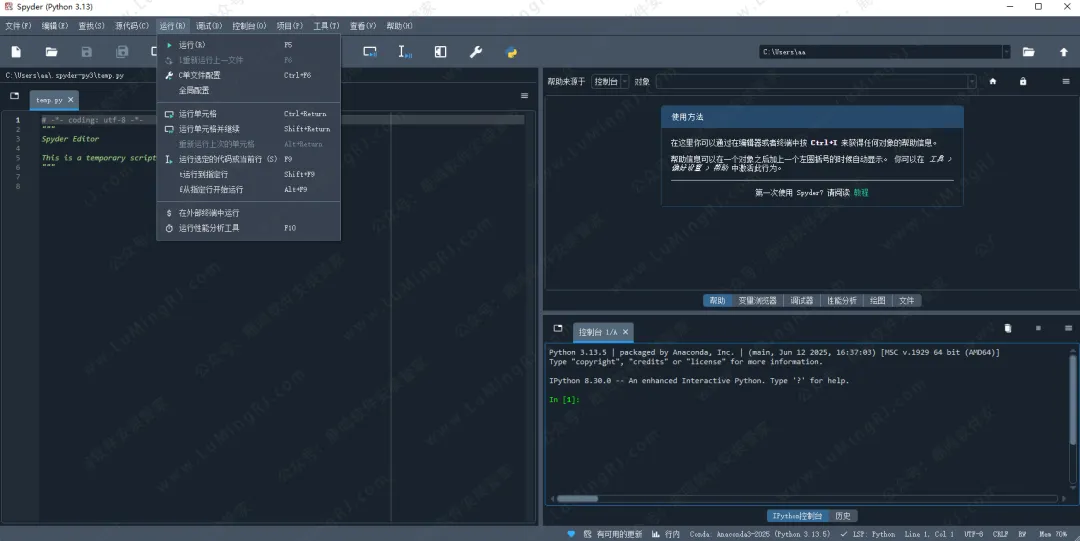
Task: Open the 教程 tutorial link
Action: pyautogui.click(x=861, y=192)
